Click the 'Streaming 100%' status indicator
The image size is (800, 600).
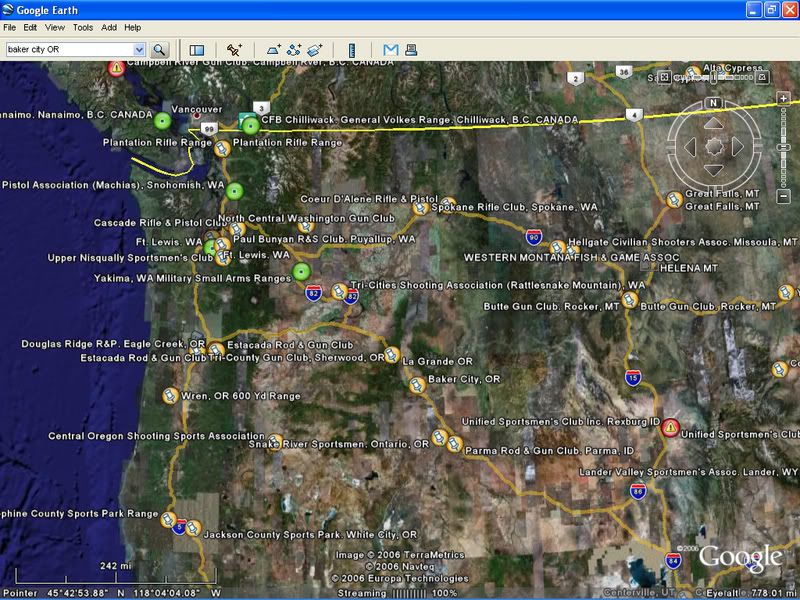(x=397, y=593)
